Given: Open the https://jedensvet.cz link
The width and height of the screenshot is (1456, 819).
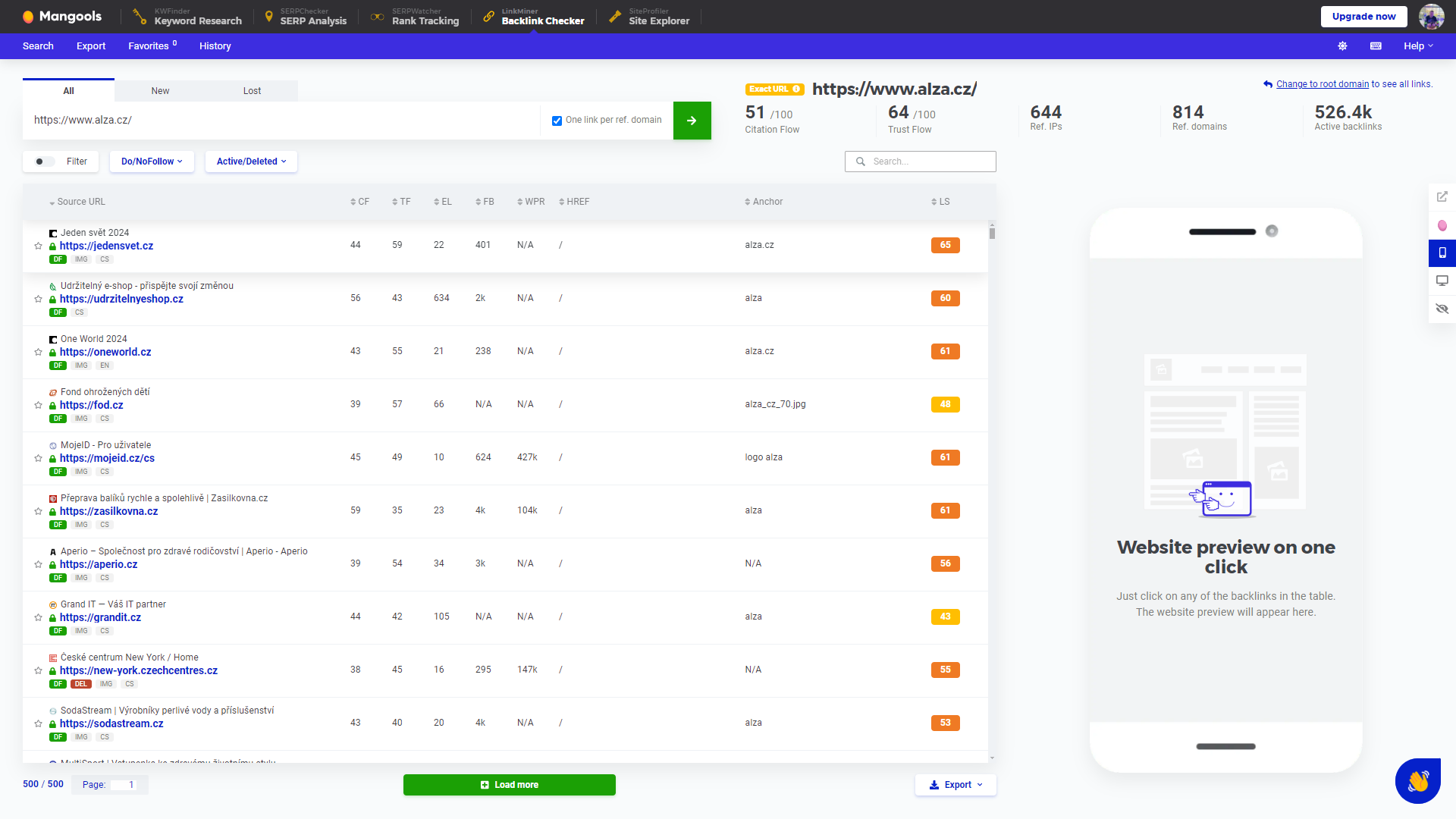Looking at the screenshot, I should [106, 246].
